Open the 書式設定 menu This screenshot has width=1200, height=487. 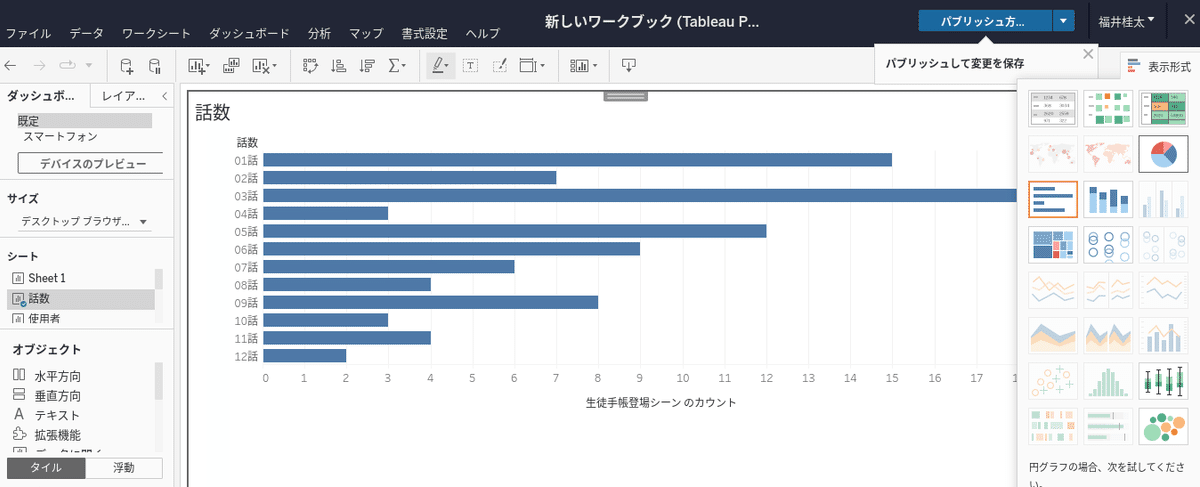coord(425,33)
